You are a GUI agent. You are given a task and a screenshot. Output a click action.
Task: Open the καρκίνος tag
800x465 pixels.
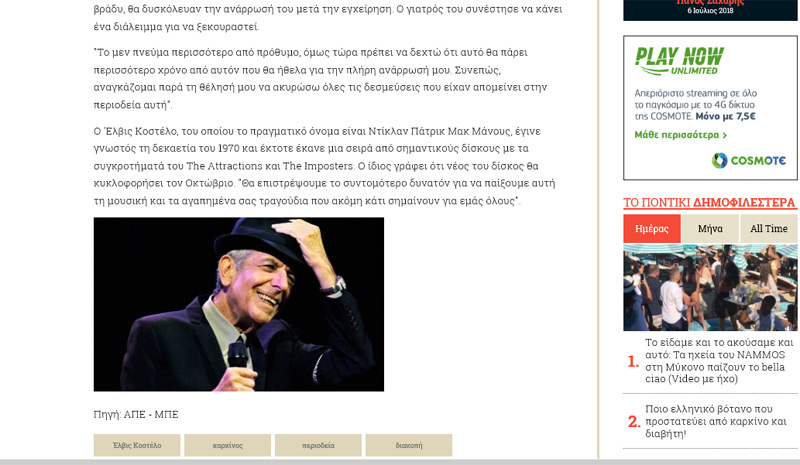click(x=228, y=445)
